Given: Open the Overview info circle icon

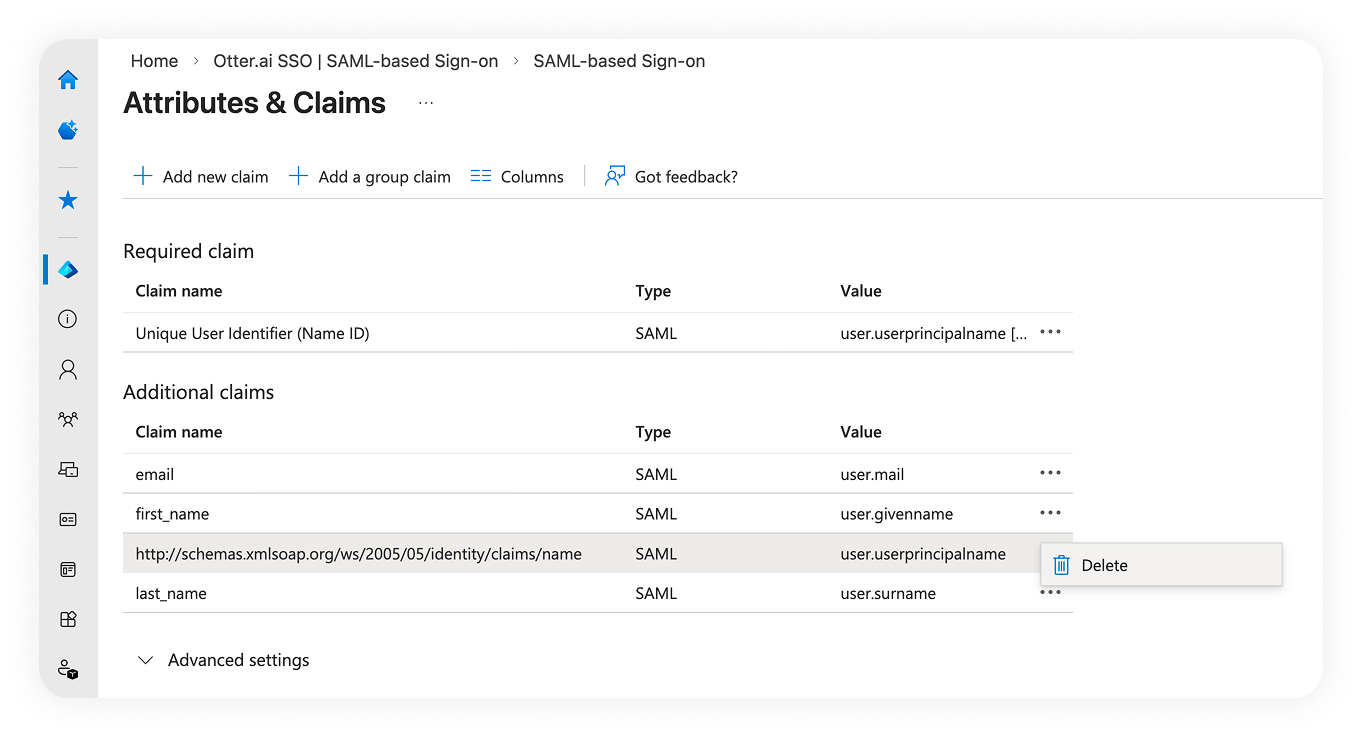Looking at the screenshot, I should point(68,319).
